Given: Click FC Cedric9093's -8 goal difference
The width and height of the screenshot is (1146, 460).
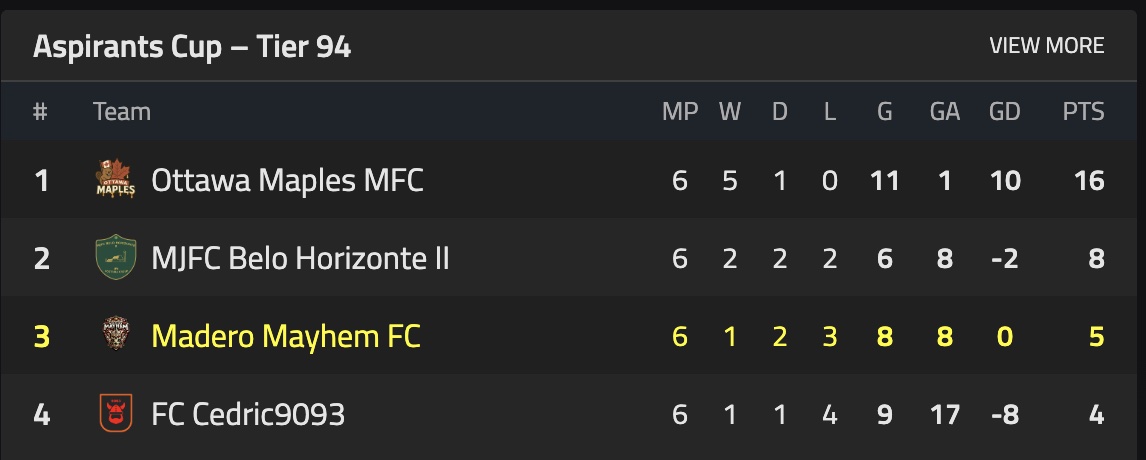Looking at the screenshot, I should 1004,413.
